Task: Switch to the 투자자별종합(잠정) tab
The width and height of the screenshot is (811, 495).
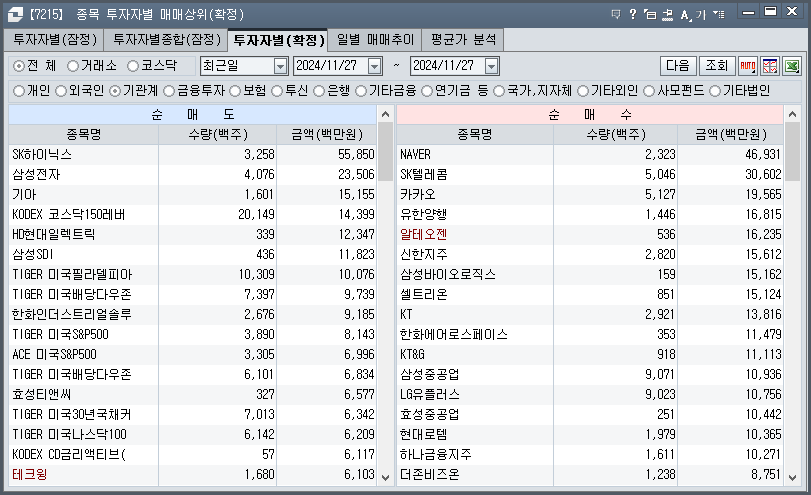Action: pos(167,39)
